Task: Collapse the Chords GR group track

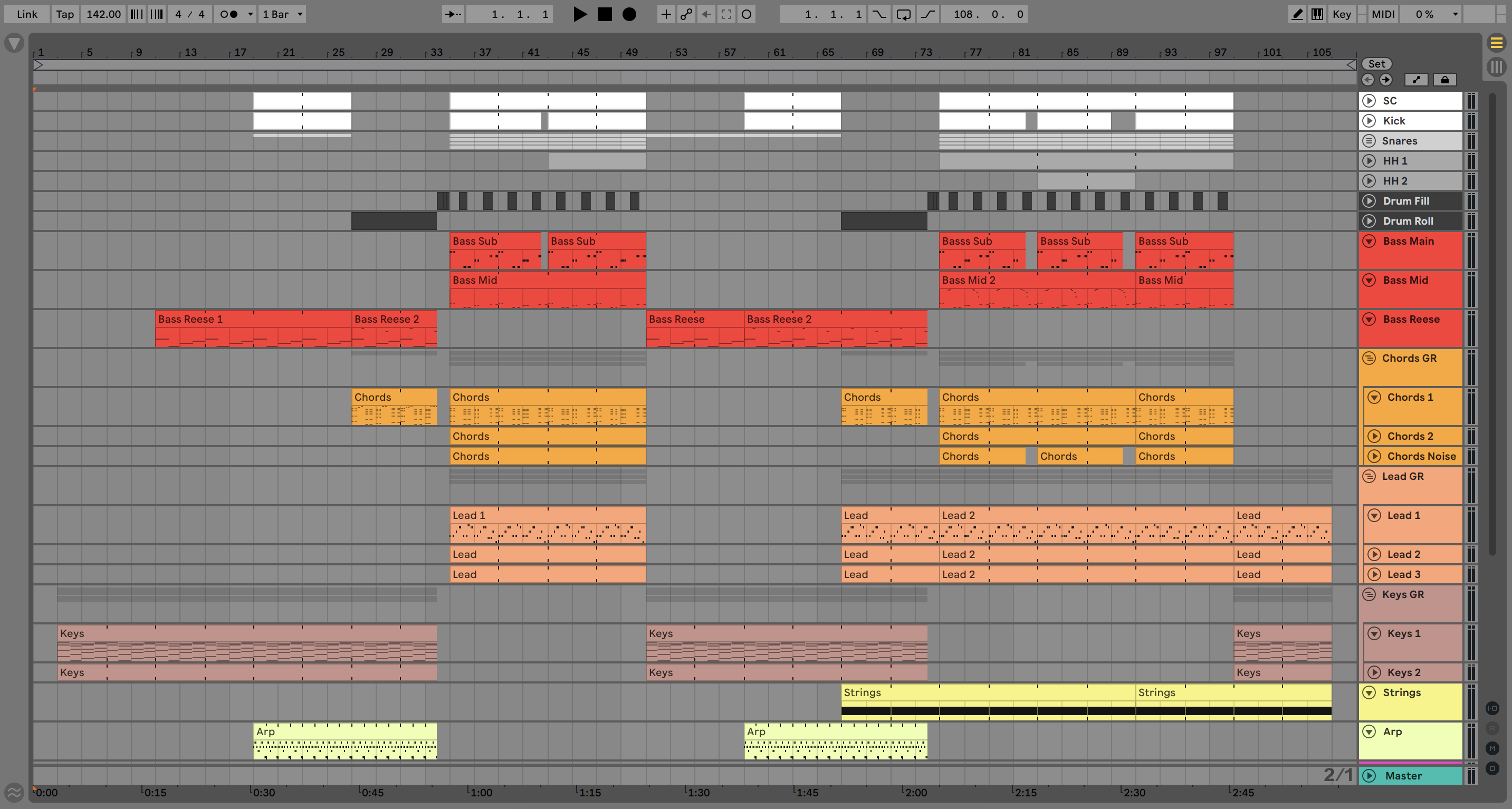Action: tap(1370, 358)
